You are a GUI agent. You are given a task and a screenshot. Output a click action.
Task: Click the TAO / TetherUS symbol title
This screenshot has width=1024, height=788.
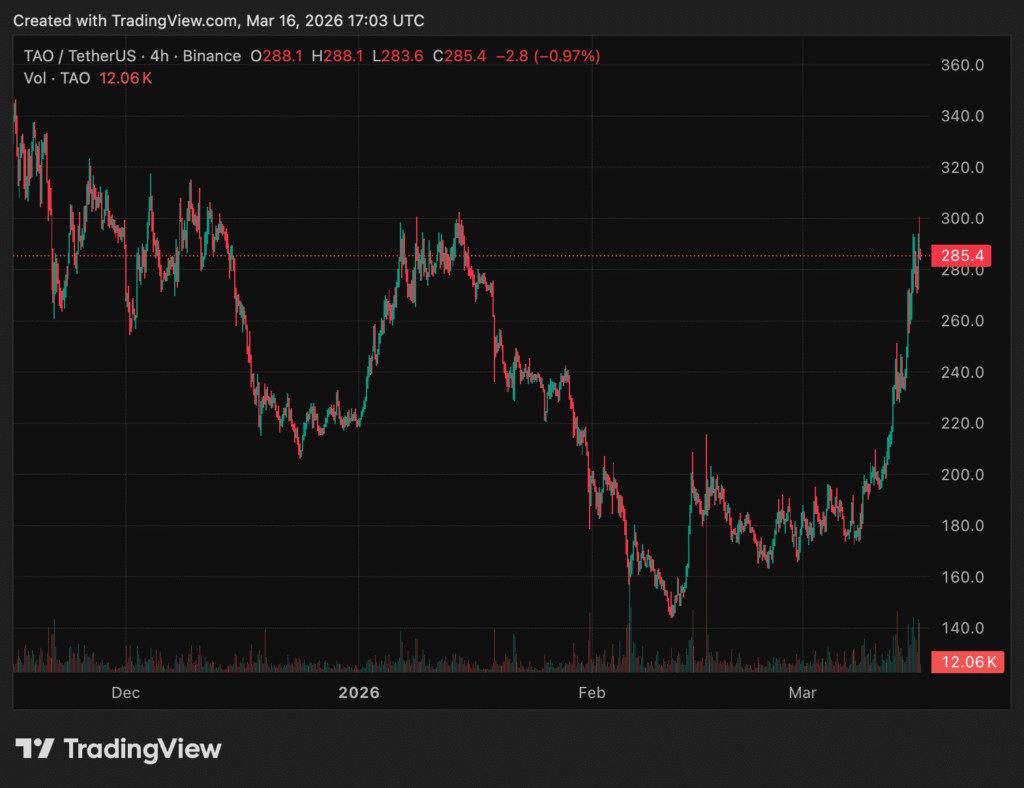click(81, 56)
